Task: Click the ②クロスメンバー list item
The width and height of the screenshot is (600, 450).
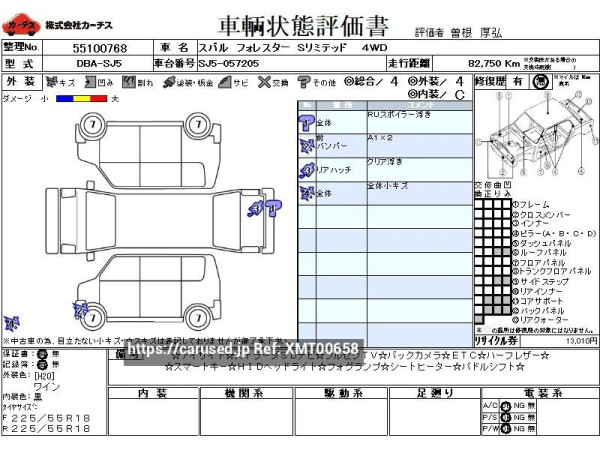Action: point(541,215)
